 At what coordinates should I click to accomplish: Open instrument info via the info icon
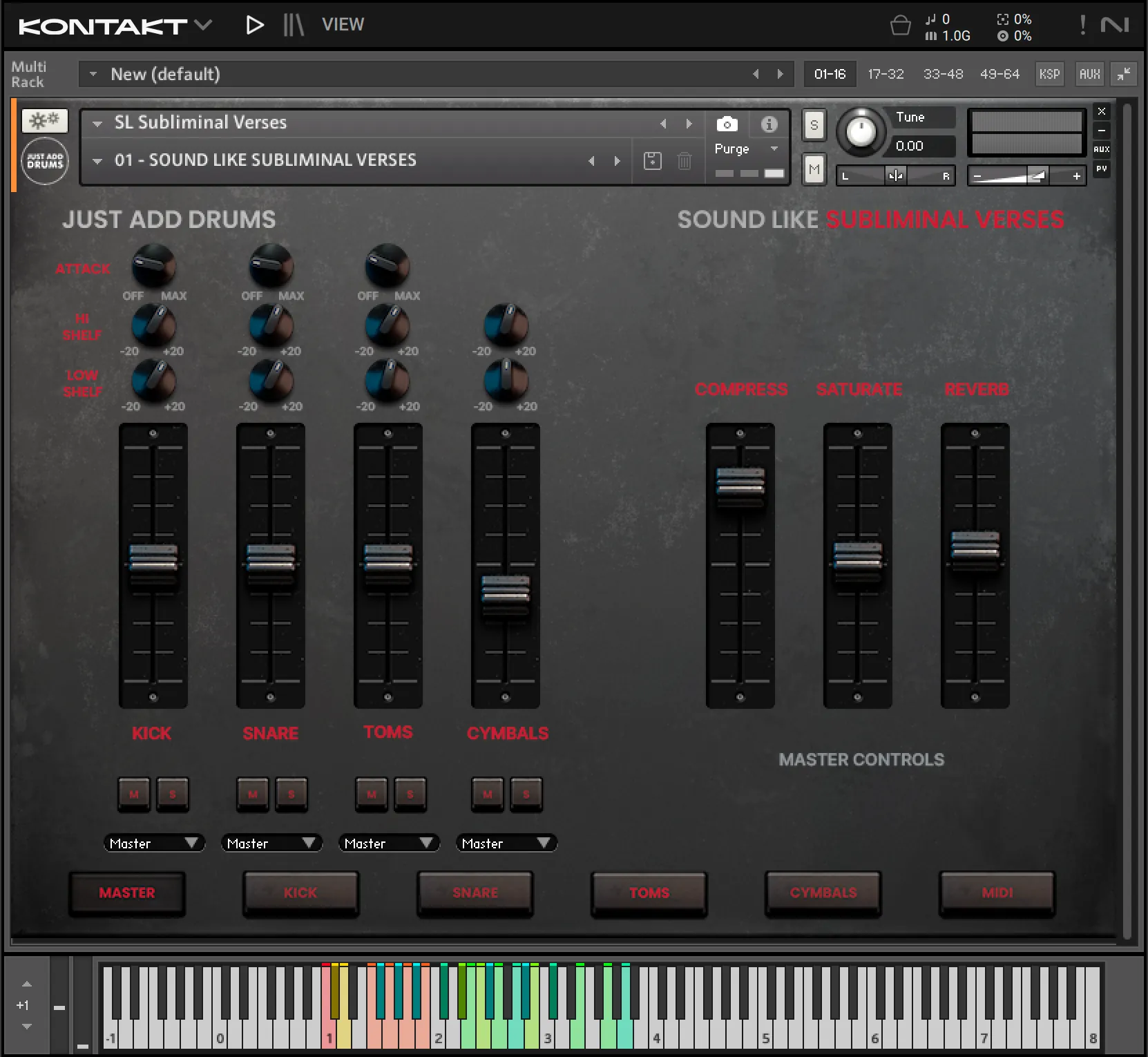[769, 124]
